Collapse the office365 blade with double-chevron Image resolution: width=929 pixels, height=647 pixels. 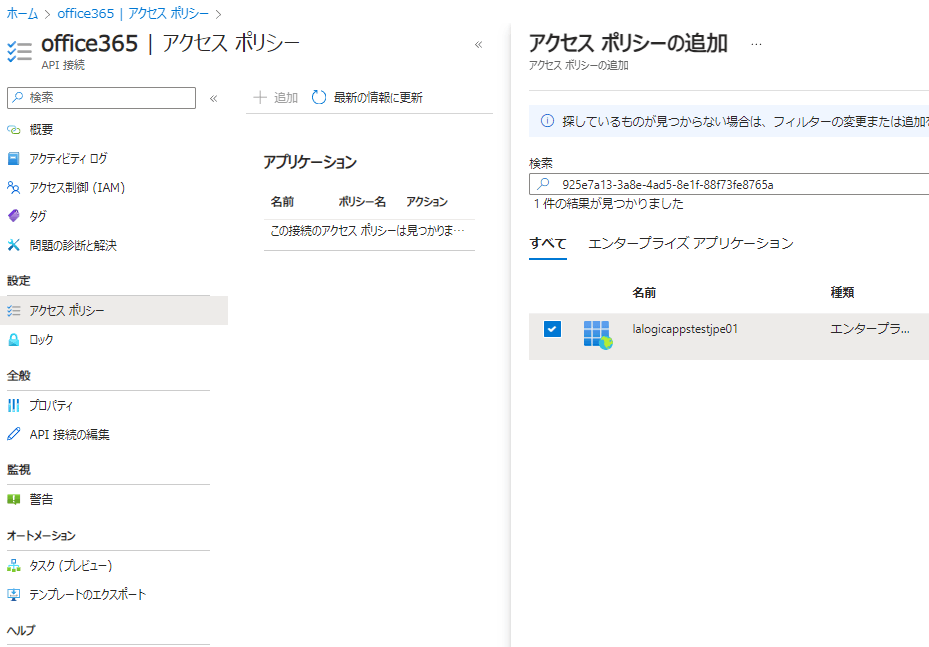479,44
